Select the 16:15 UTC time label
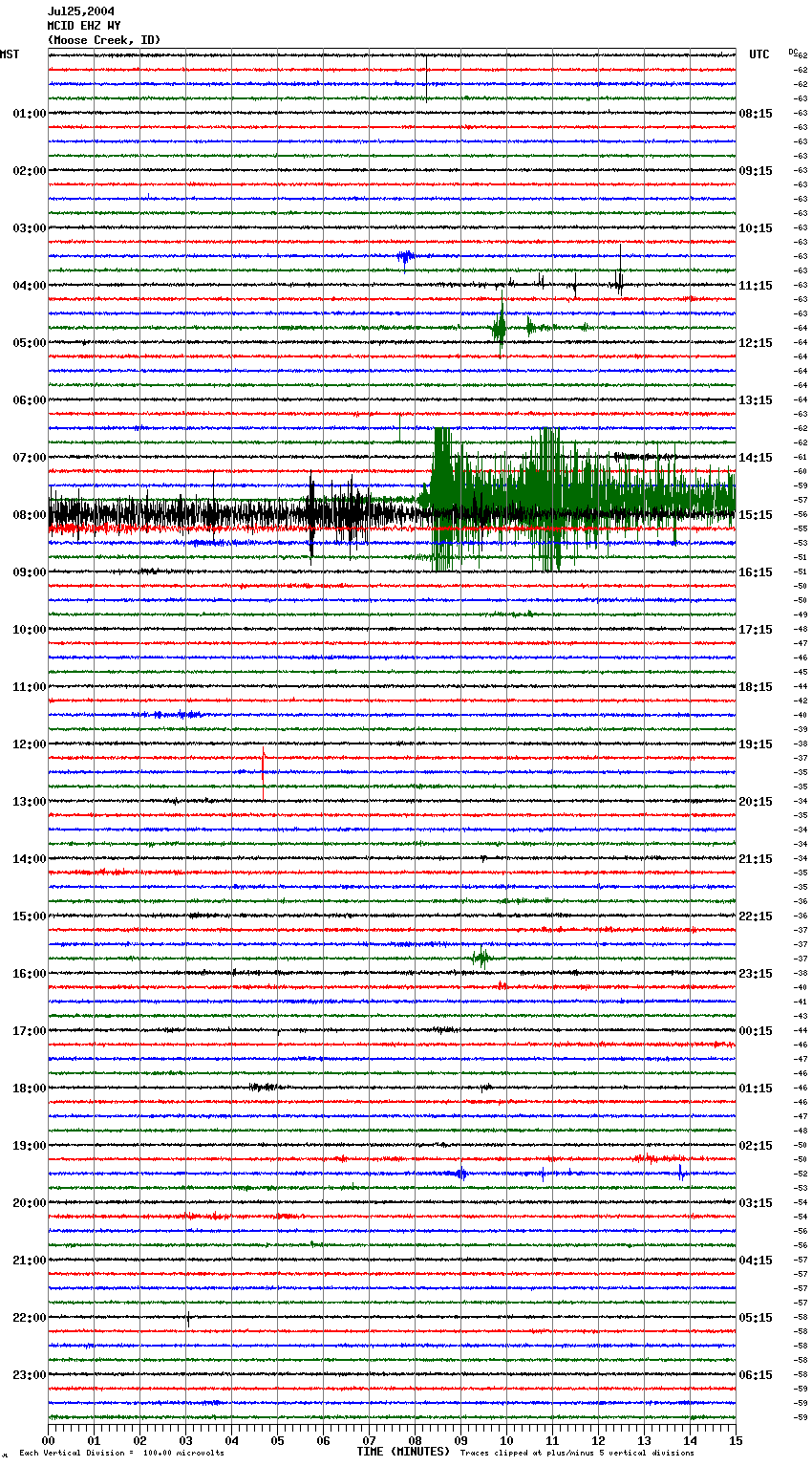 coord(756,572)
